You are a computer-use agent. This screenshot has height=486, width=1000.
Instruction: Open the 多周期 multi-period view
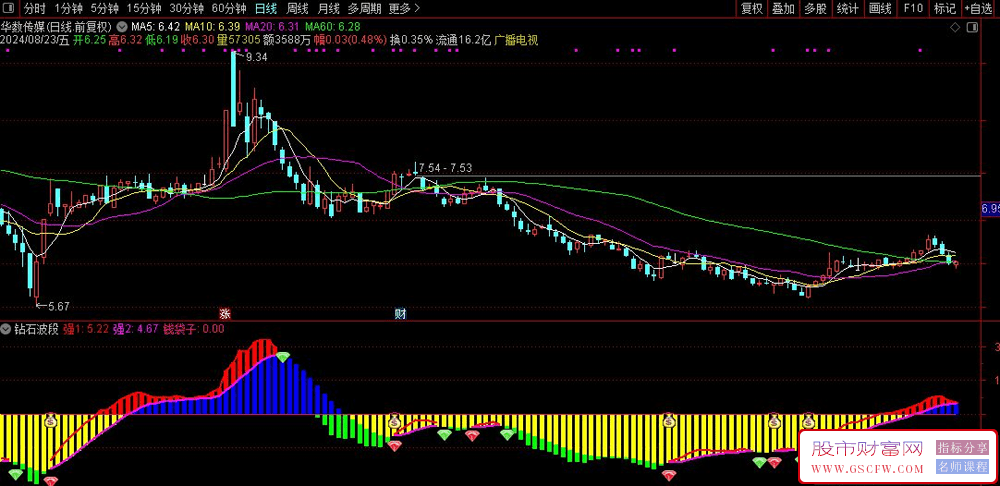pyautogui.click(x=365, y=9)
